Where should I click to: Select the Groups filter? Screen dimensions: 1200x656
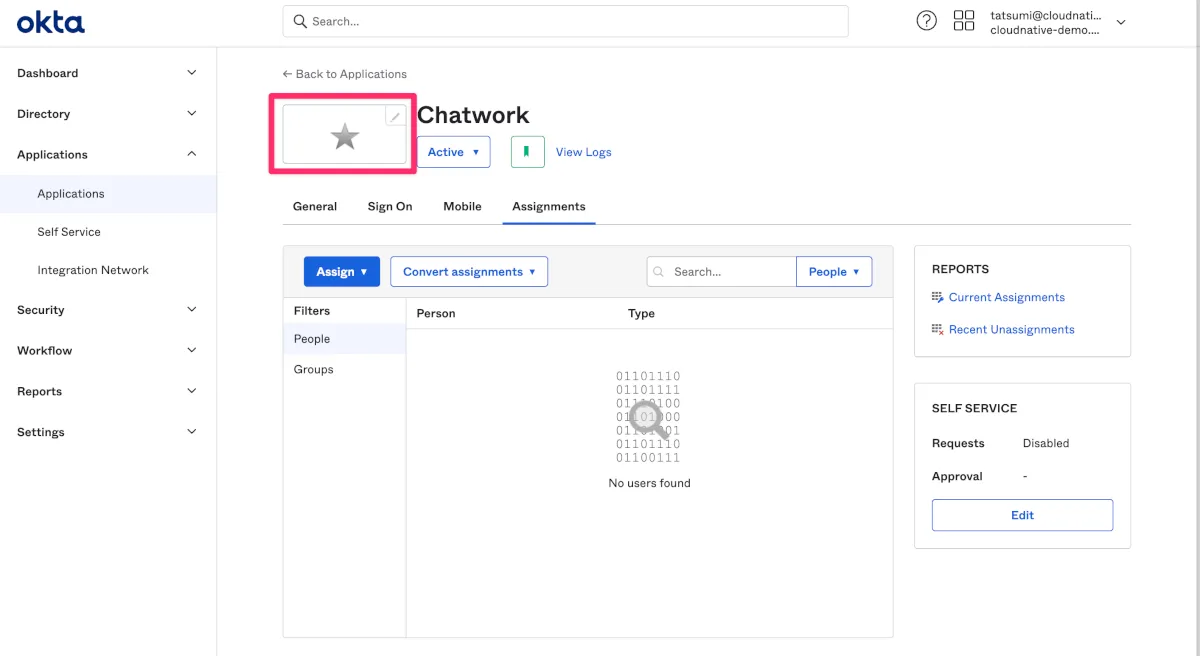(314, 369)
